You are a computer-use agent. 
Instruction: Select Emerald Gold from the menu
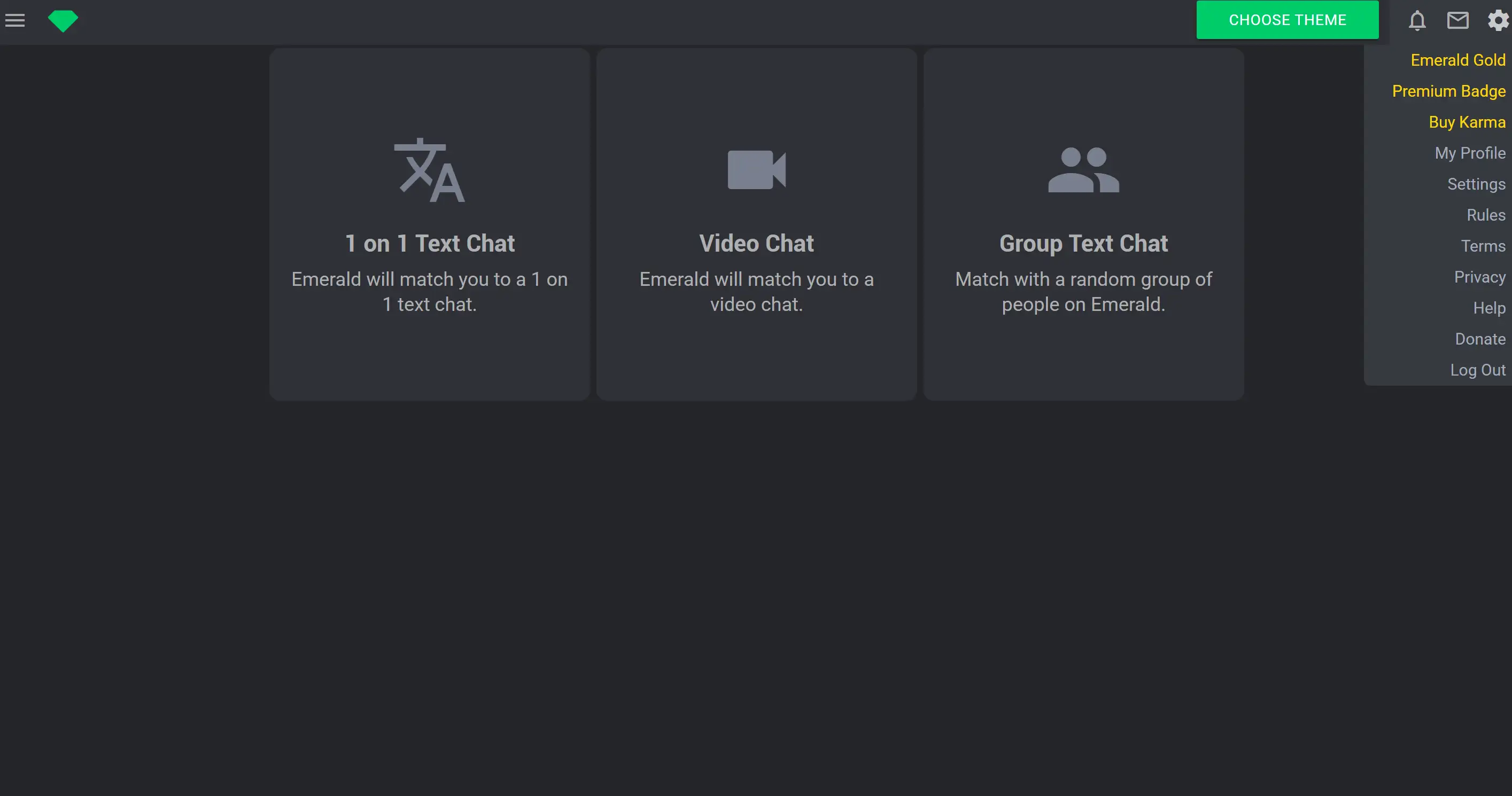[1458, 60]
